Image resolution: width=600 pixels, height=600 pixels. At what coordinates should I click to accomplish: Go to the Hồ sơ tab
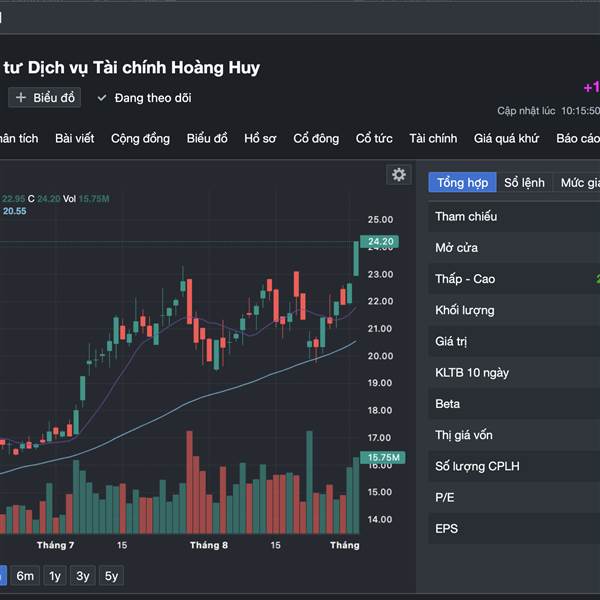pyautogui.click(x=260, y=138)
